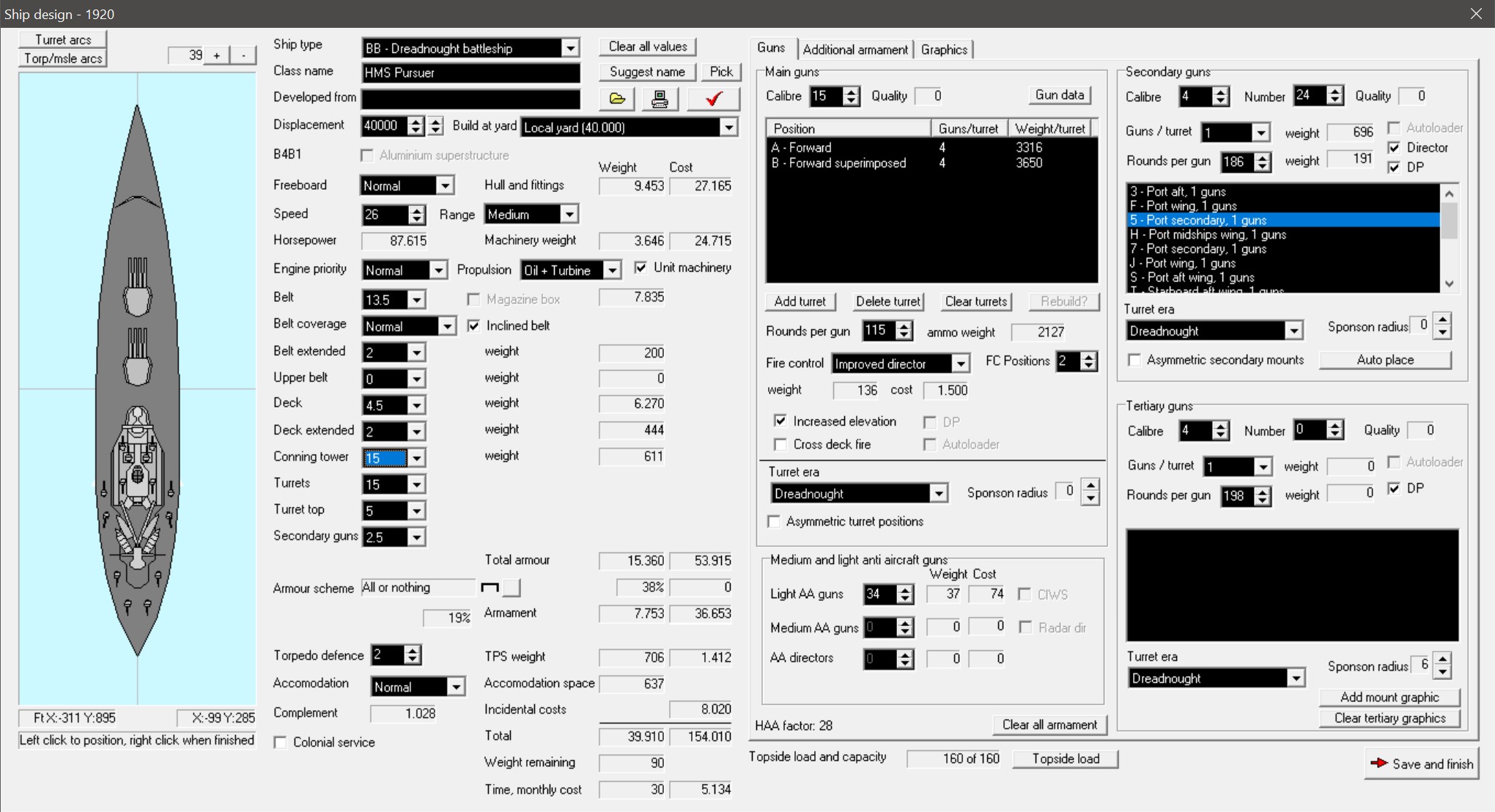Select B - Forward superimposed turret row
The height and width of the screenshot is (812, 1495).
tap(931, 163)
